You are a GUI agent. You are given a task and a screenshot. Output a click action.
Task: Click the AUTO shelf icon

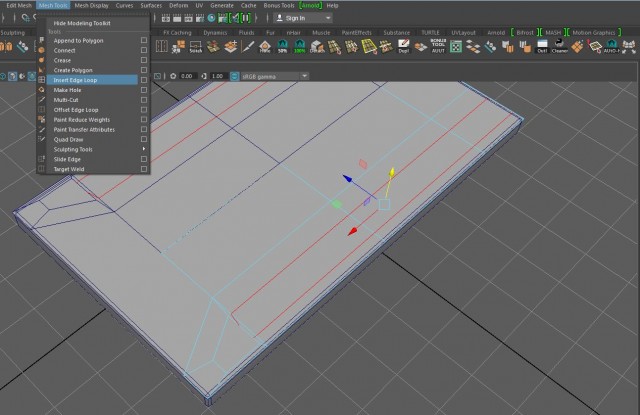click(611, 47)
